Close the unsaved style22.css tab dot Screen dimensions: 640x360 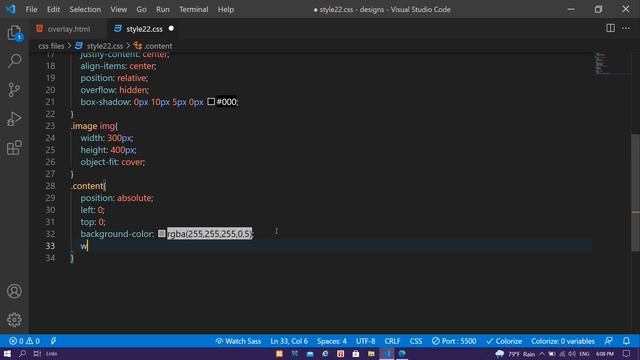[171, 29]
